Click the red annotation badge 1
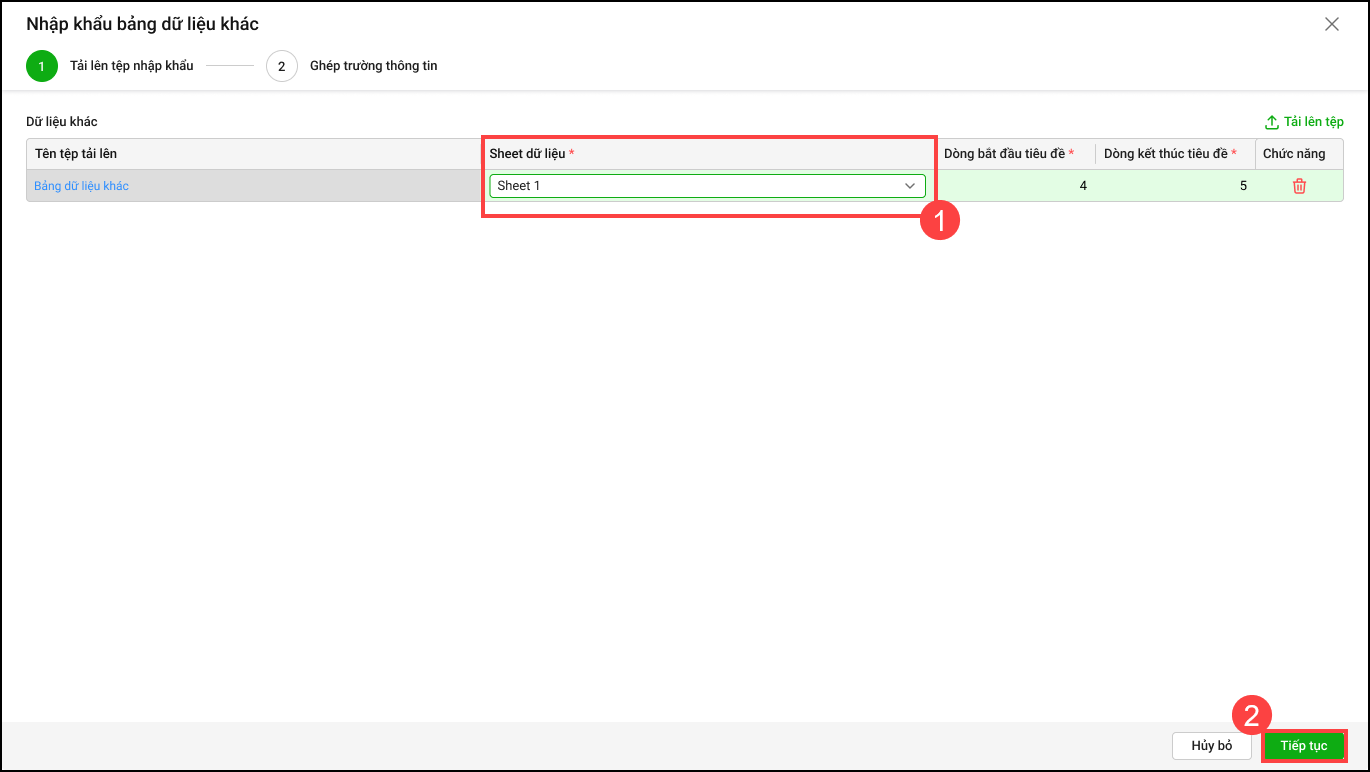This screenshot has height=772, width=1370. coord(939,221)
